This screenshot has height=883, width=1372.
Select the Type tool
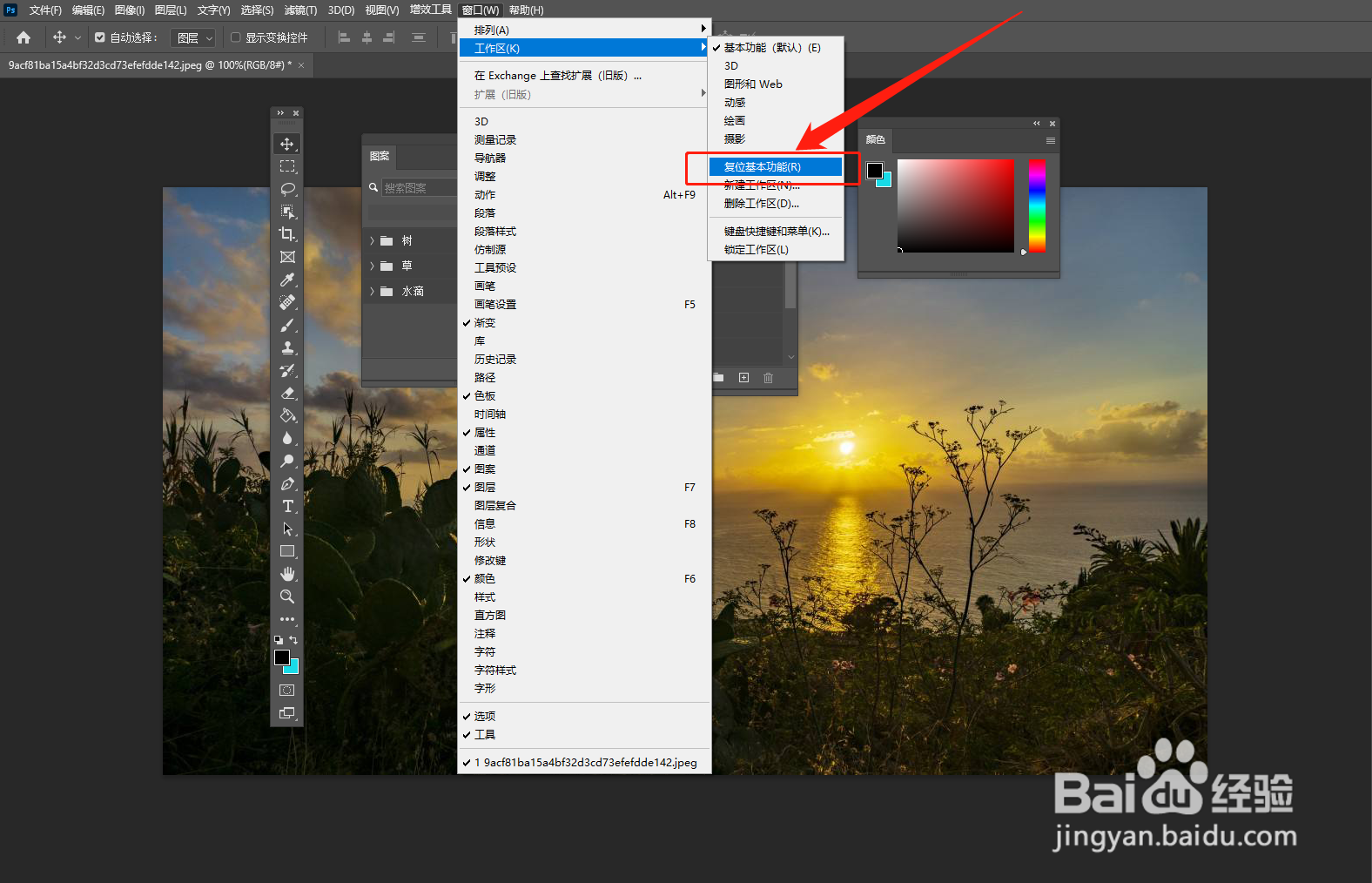point(287,506)
